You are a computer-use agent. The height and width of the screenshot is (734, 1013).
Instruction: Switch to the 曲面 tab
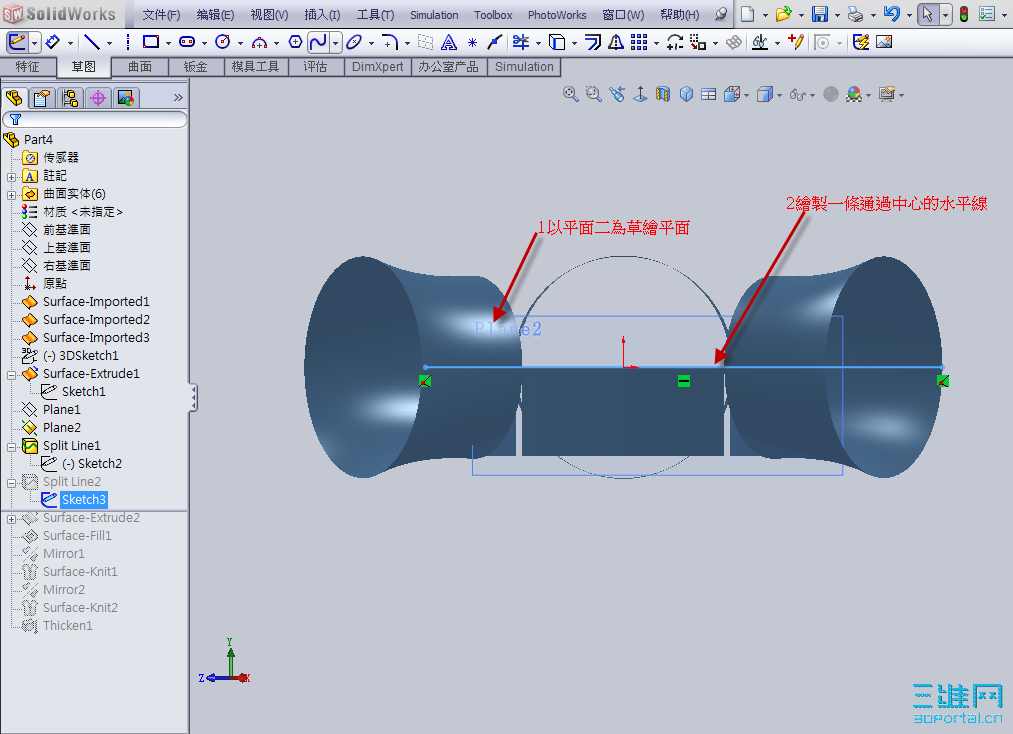click(140, 67)
